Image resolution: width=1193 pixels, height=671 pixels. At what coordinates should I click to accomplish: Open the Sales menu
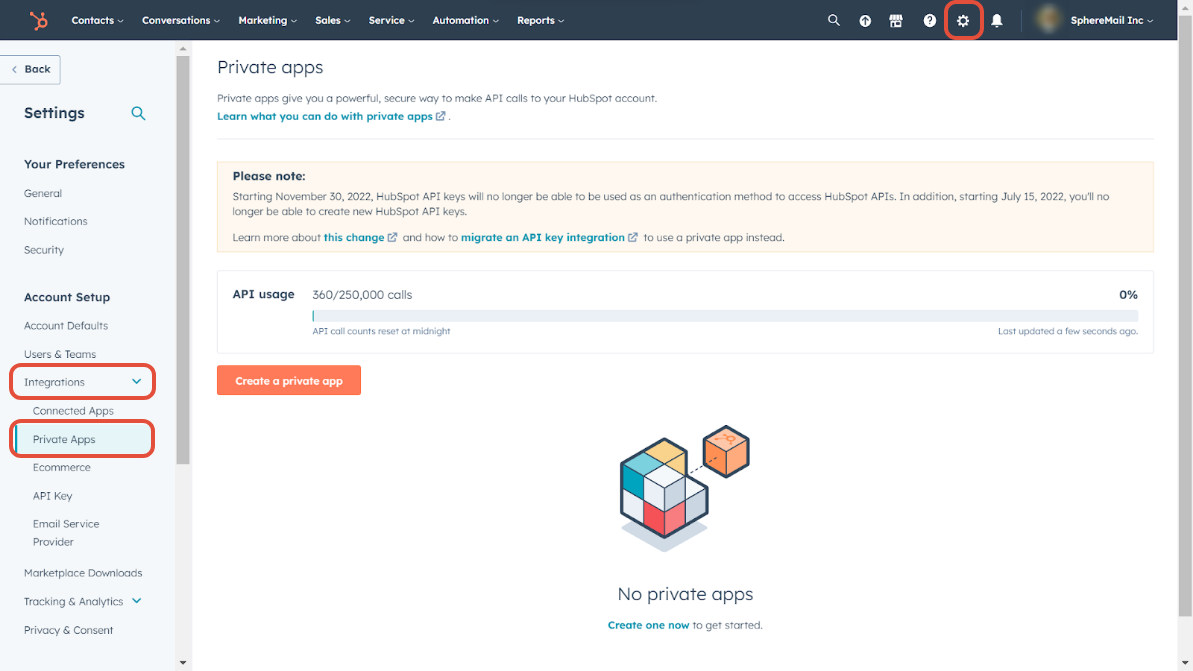coord(332,21)
